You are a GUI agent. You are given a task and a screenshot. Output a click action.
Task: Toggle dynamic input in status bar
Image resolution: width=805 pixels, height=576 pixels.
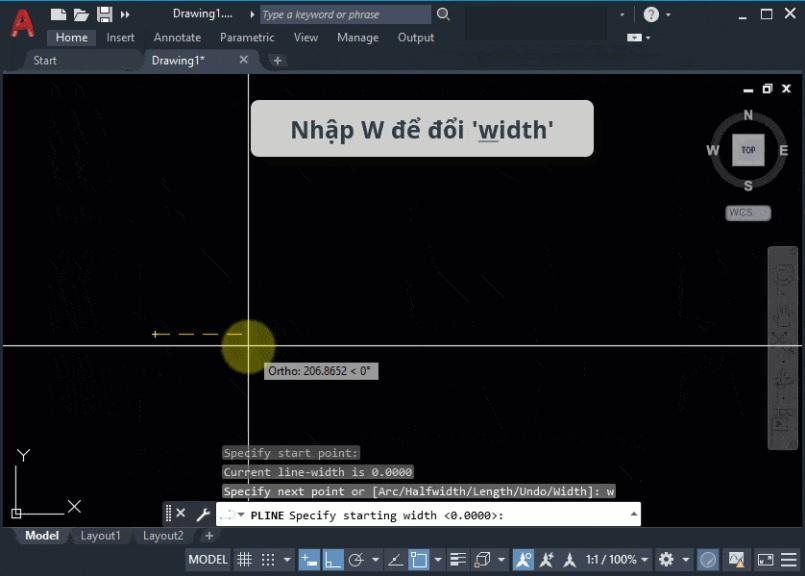[x=309, y=559]
